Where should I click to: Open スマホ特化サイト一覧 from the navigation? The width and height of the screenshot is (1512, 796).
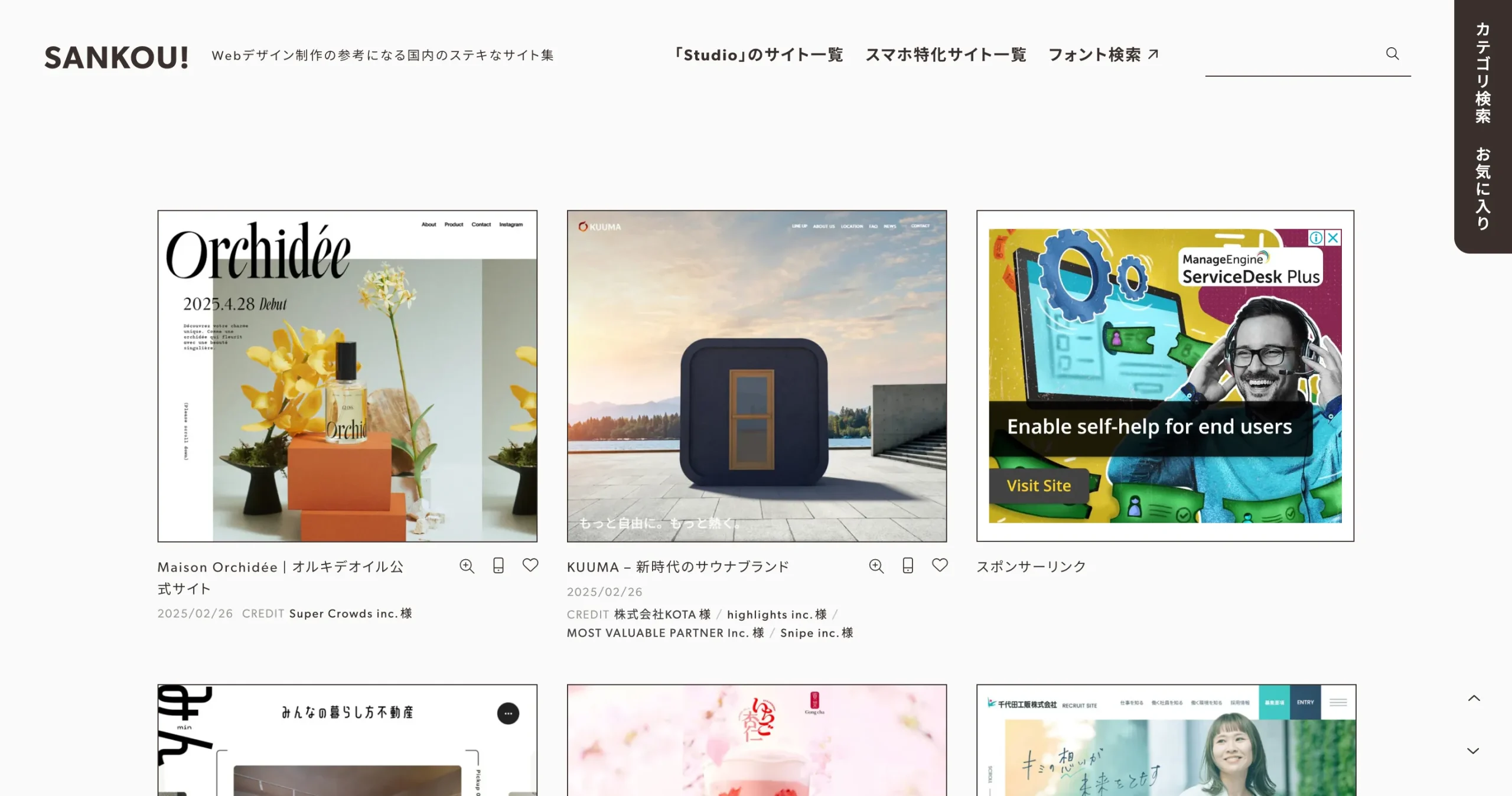tap(946, 54)
